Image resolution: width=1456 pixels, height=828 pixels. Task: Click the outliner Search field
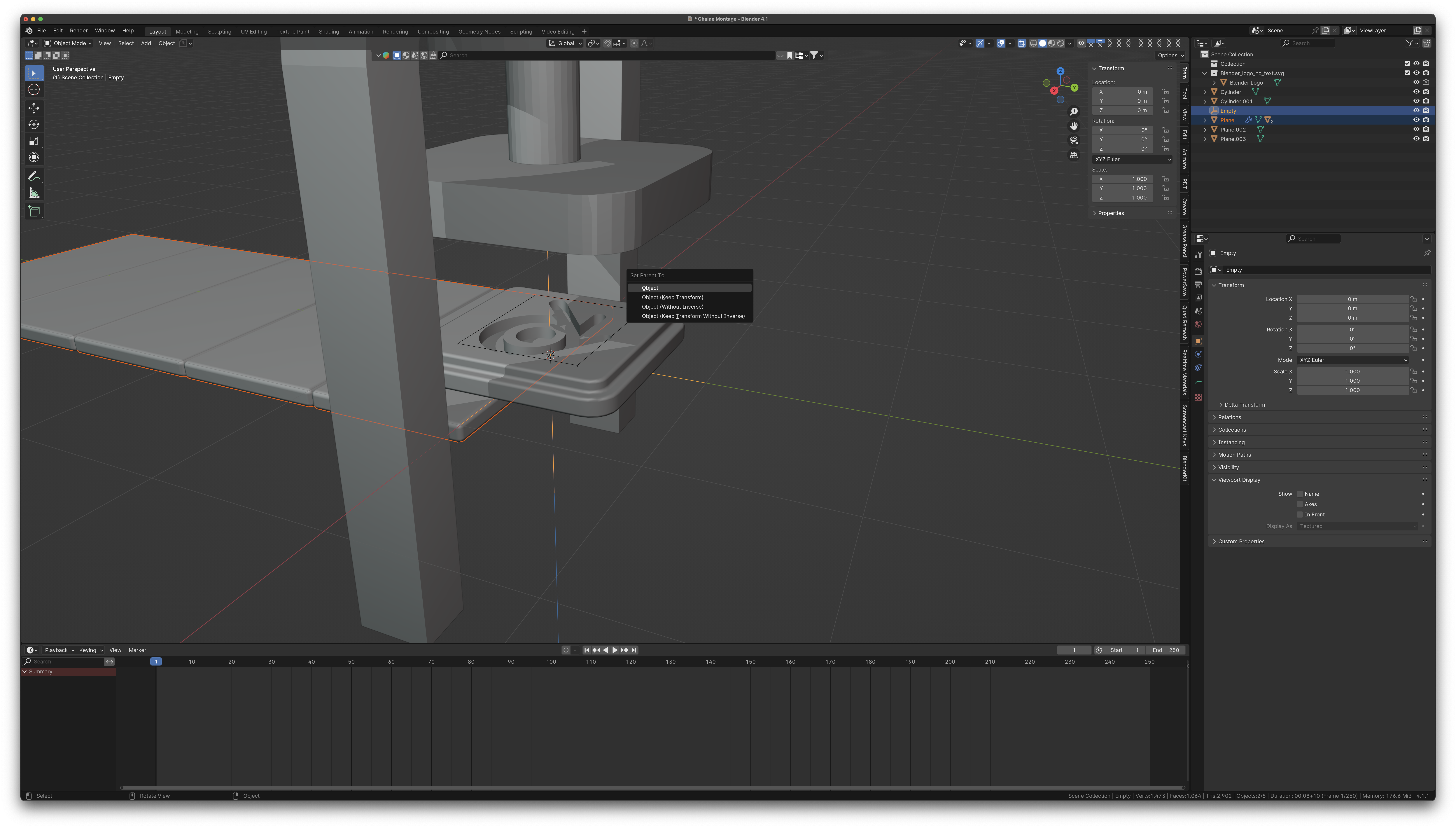[x=1308, y=43]
